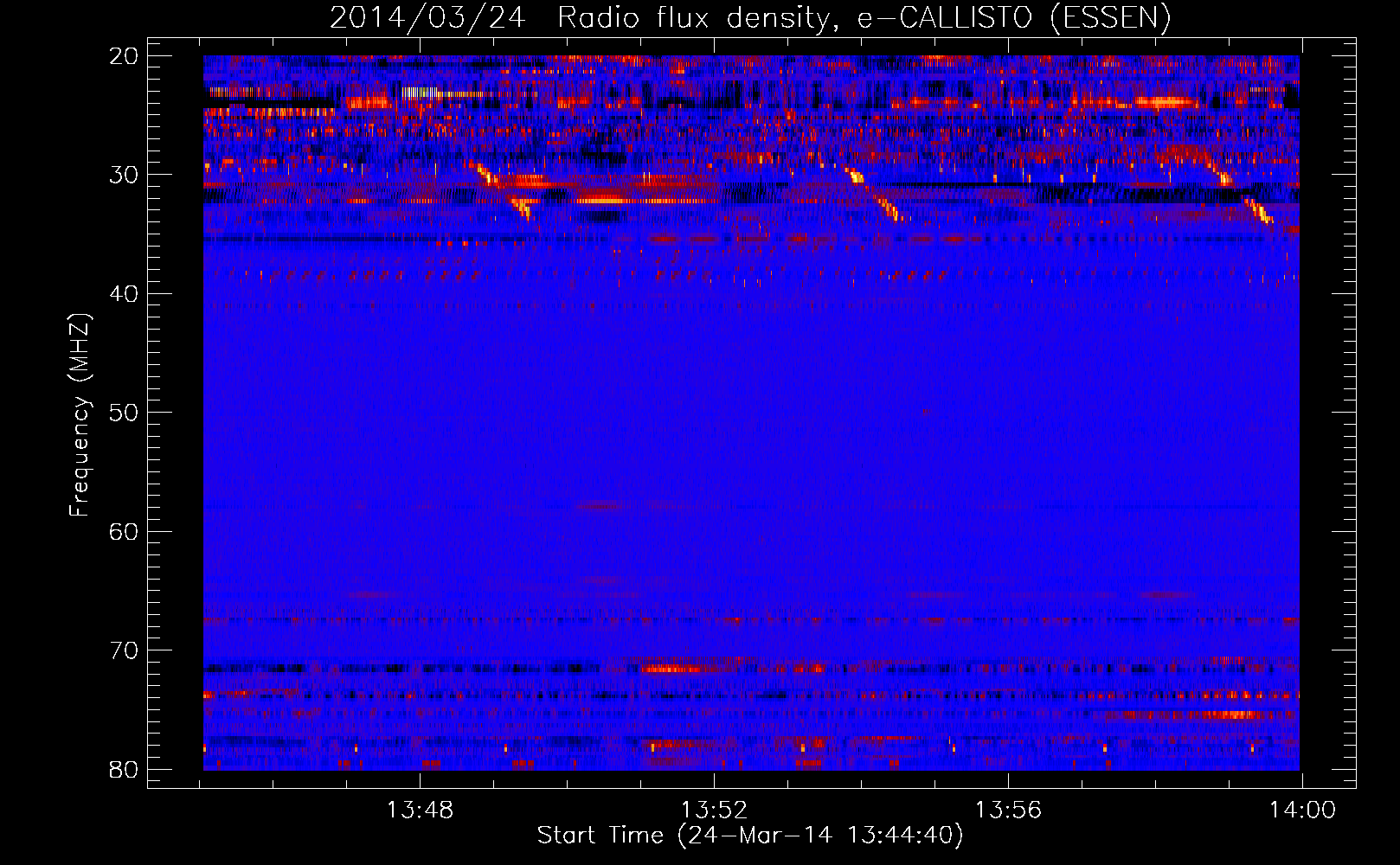This screenshot has height=865, width=1400.
Task: Click the '13:48' time tick label
Action: point(420,811)
